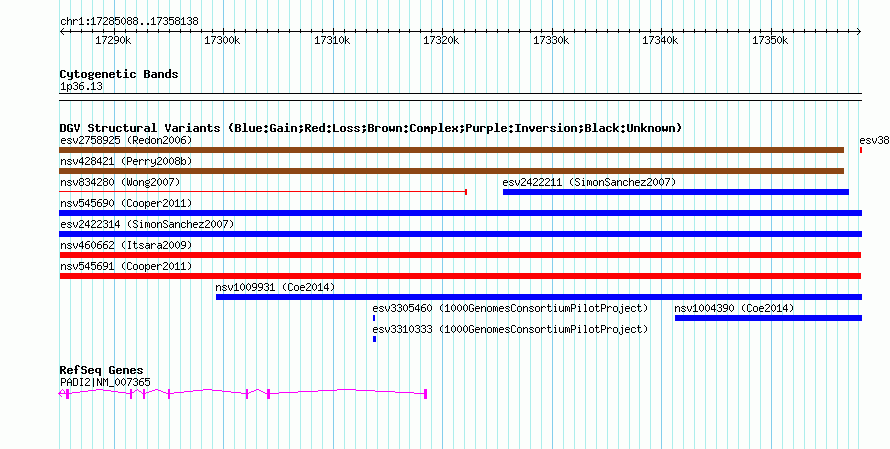
Task: Click the small red esv38 marker
Action: 861,150
